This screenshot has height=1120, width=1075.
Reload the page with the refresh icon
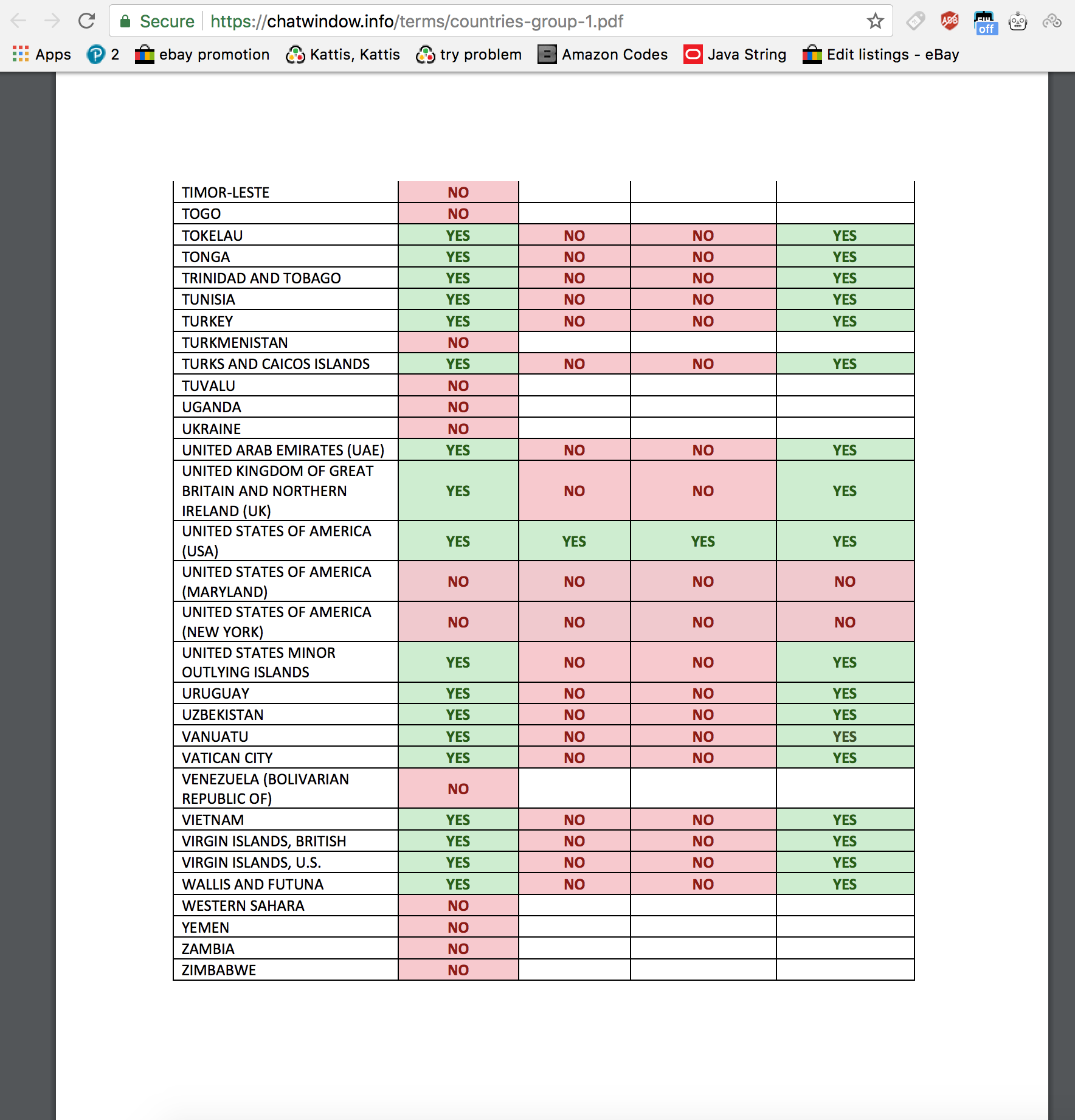coord(87,21)
